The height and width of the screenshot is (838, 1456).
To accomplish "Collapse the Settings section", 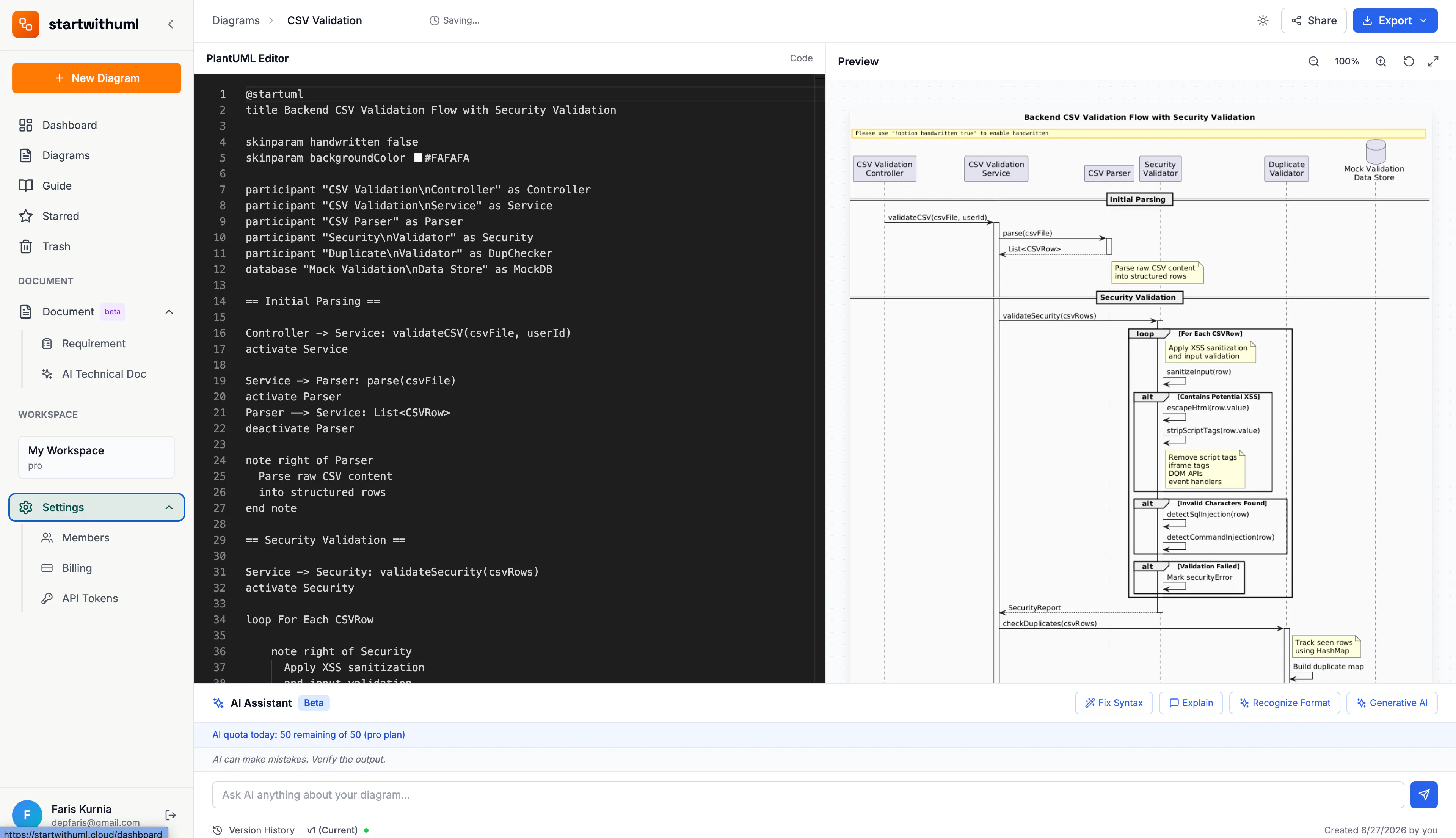I will click(169, 507).
